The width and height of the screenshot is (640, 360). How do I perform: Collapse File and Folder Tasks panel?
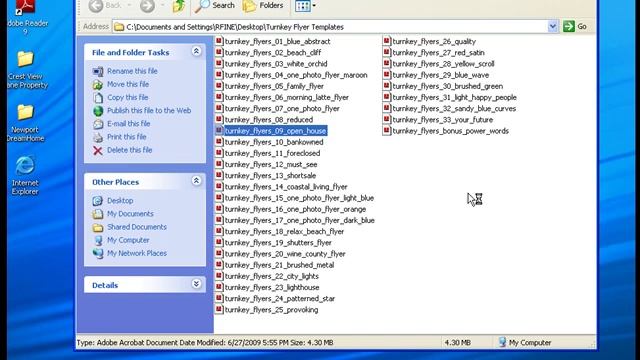196,51
